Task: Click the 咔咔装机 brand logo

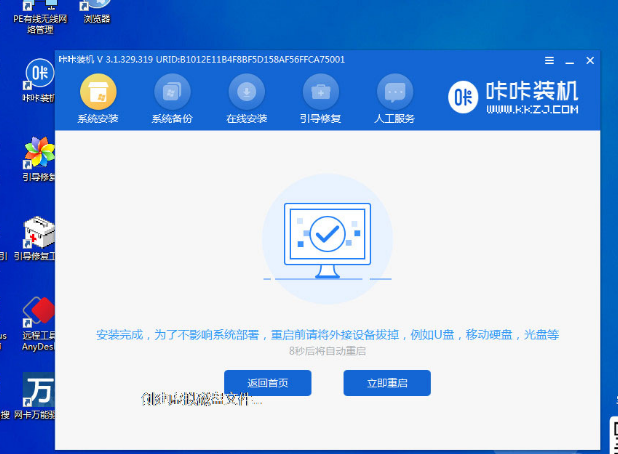Action: pyautogui.click(x=462, y=98)
